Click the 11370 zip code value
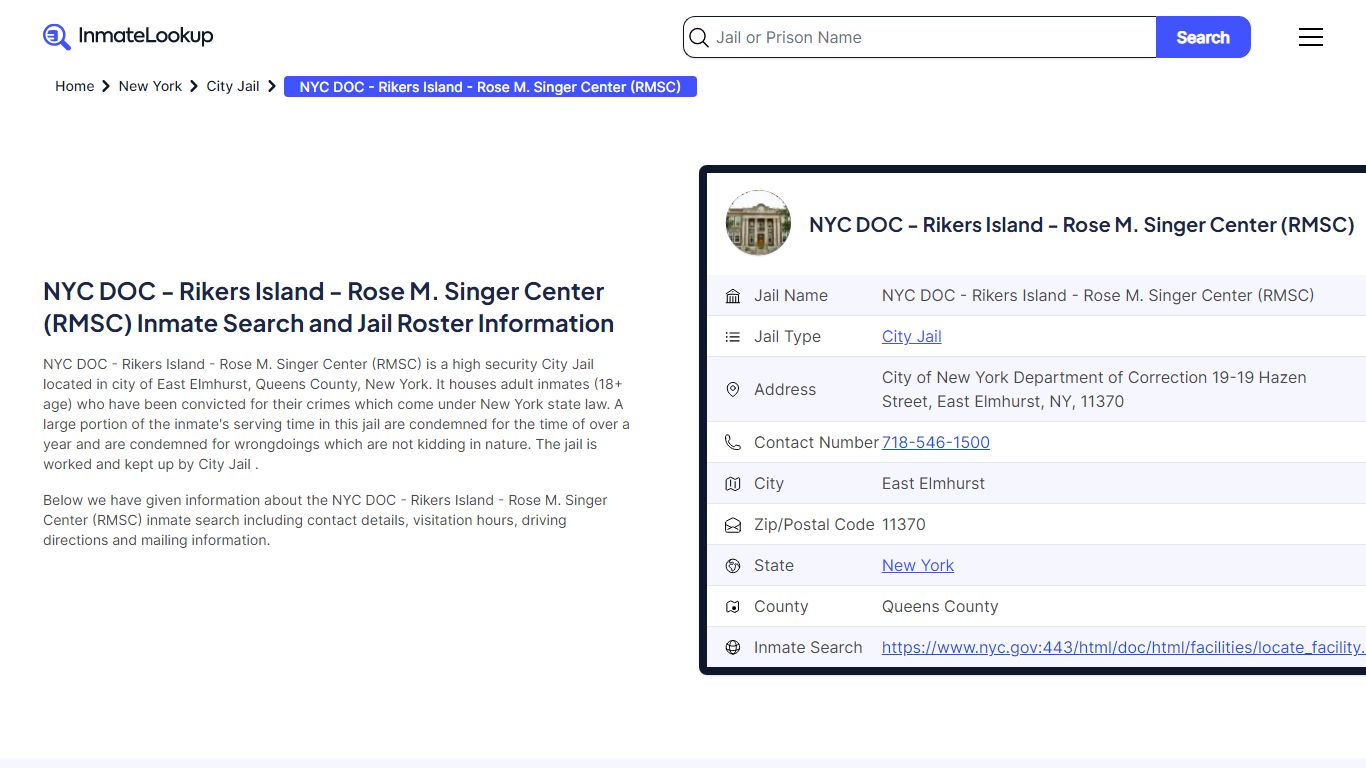 point(904,525)
